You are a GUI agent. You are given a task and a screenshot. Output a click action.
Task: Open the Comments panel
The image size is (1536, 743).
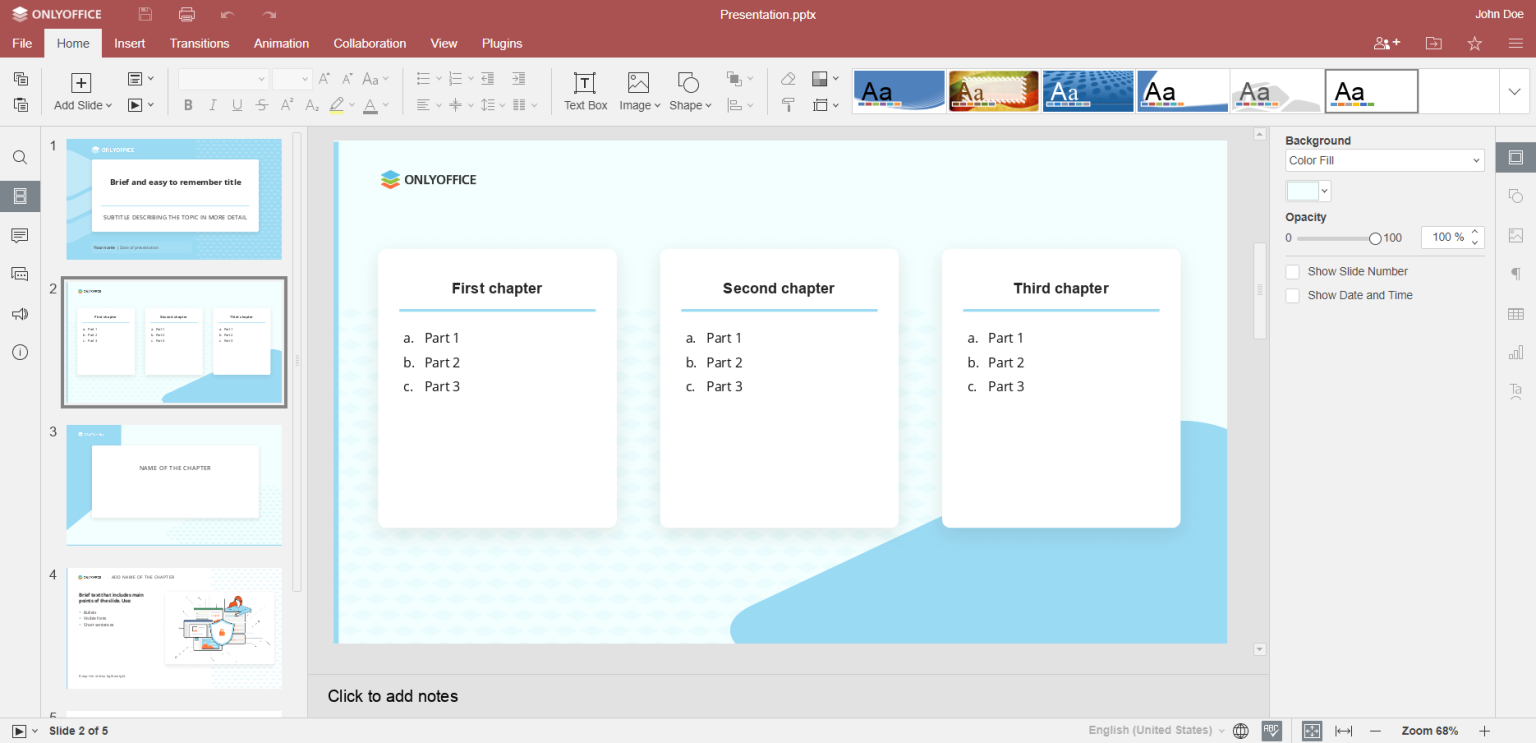[x=19, y=235]
